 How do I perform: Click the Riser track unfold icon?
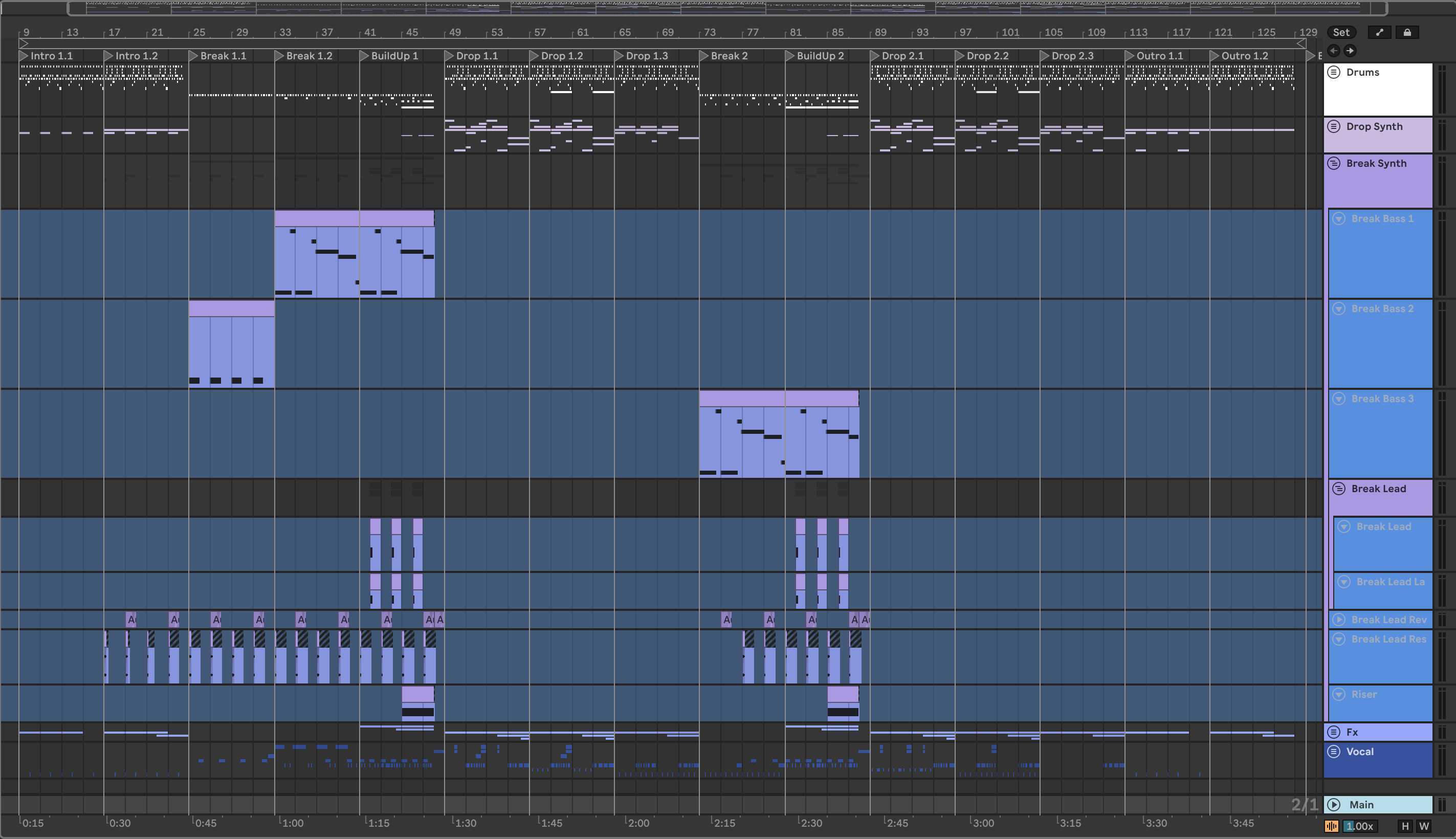pyautogui.click(x=1339, y=694)
